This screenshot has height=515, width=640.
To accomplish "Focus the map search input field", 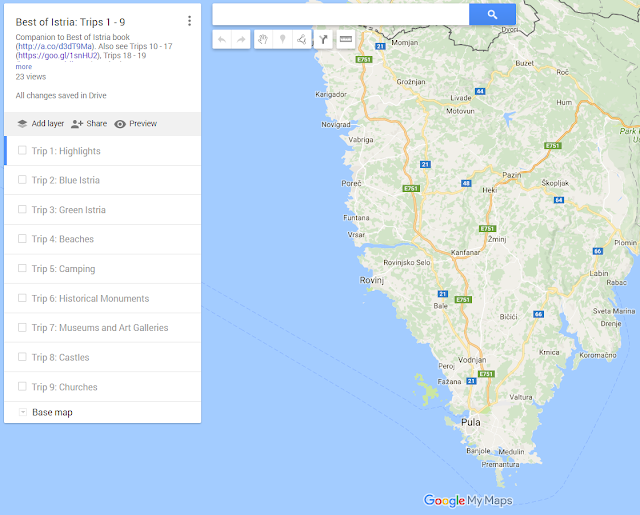I will click(341, 15).
